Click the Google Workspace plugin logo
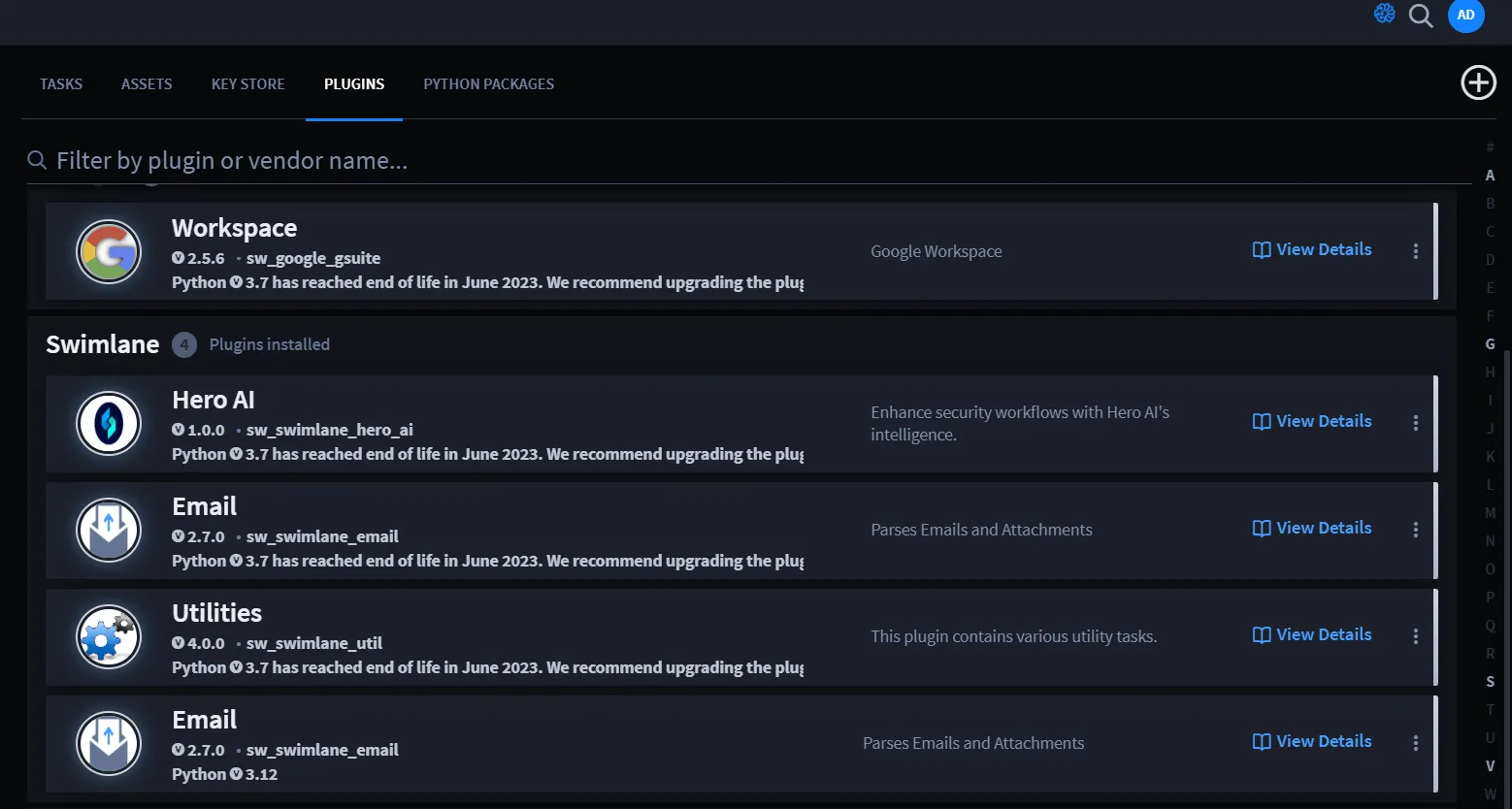Viewport: 1512px width, 809px height. coord(109,252)
